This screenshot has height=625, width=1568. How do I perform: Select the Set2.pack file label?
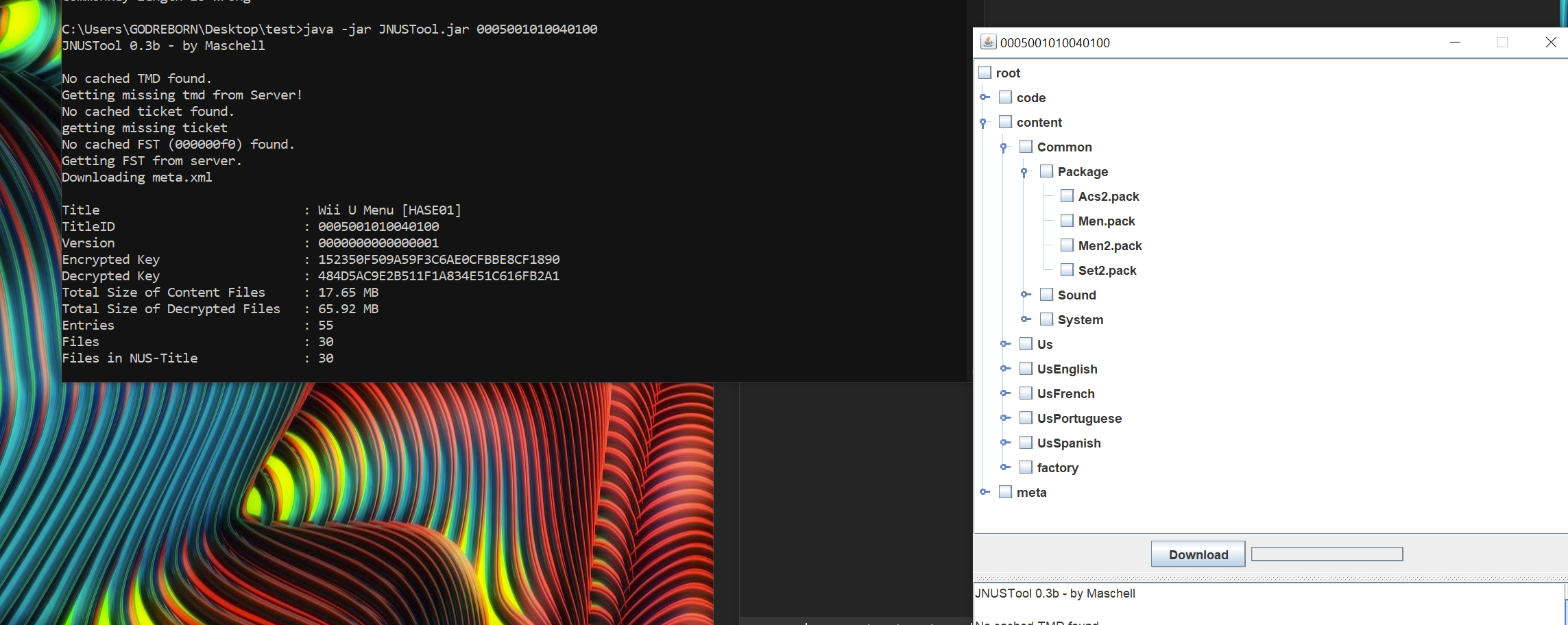pyautogui.click(x=1107, y=271)
